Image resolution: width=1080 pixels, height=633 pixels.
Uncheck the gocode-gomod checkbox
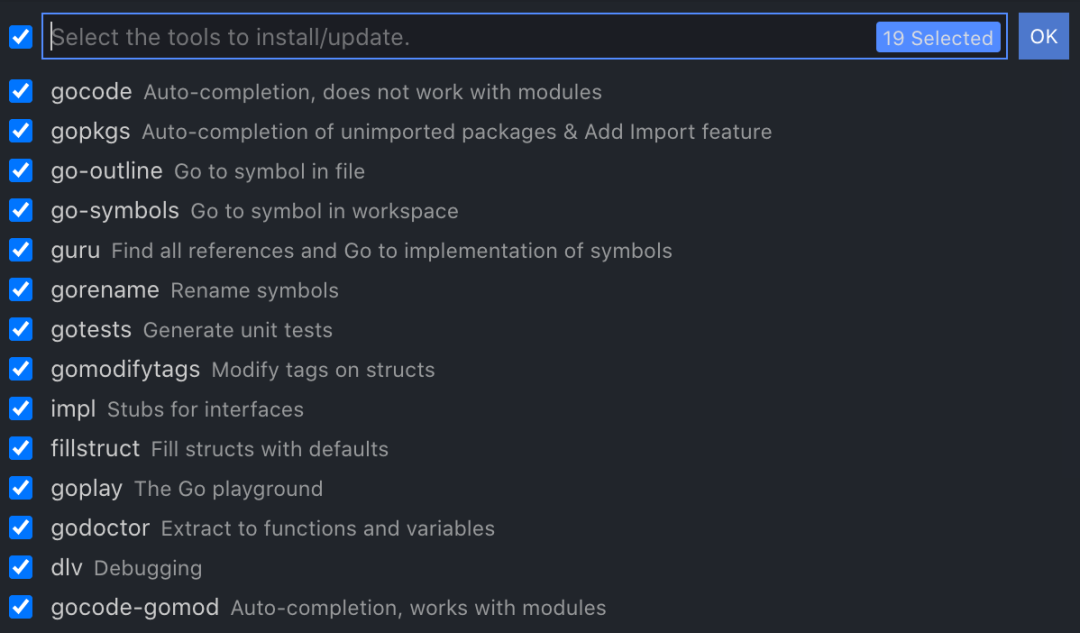point(21,607)
